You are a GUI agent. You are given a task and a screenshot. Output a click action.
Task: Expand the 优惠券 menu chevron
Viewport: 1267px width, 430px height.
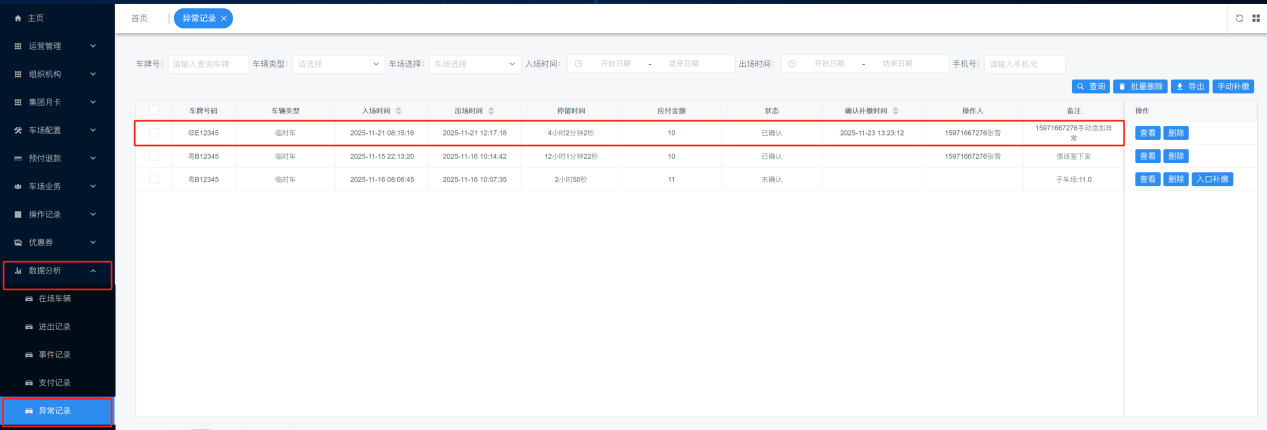[x=93, y=242]
